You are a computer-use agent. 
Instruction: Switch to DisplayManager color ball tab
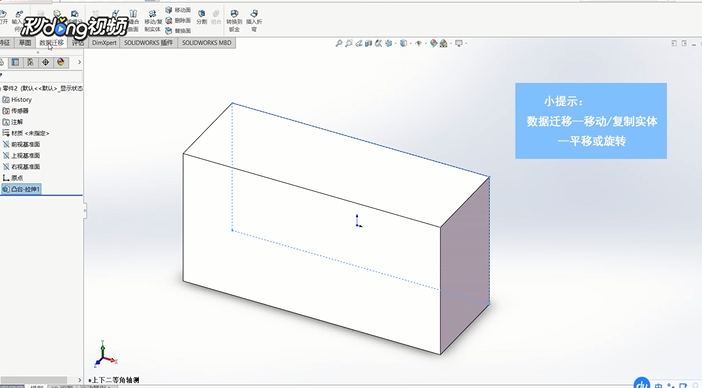coord(61,62)
